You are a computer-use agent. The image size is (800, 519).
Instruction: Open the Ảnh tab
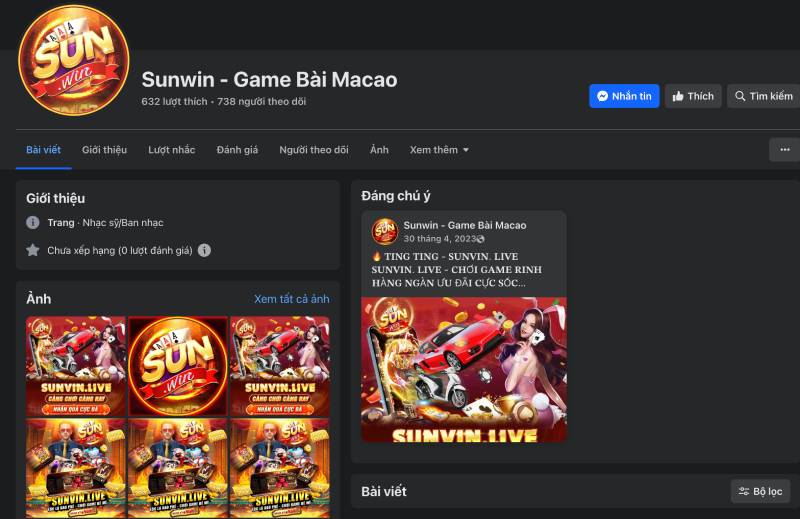(379, 150)
